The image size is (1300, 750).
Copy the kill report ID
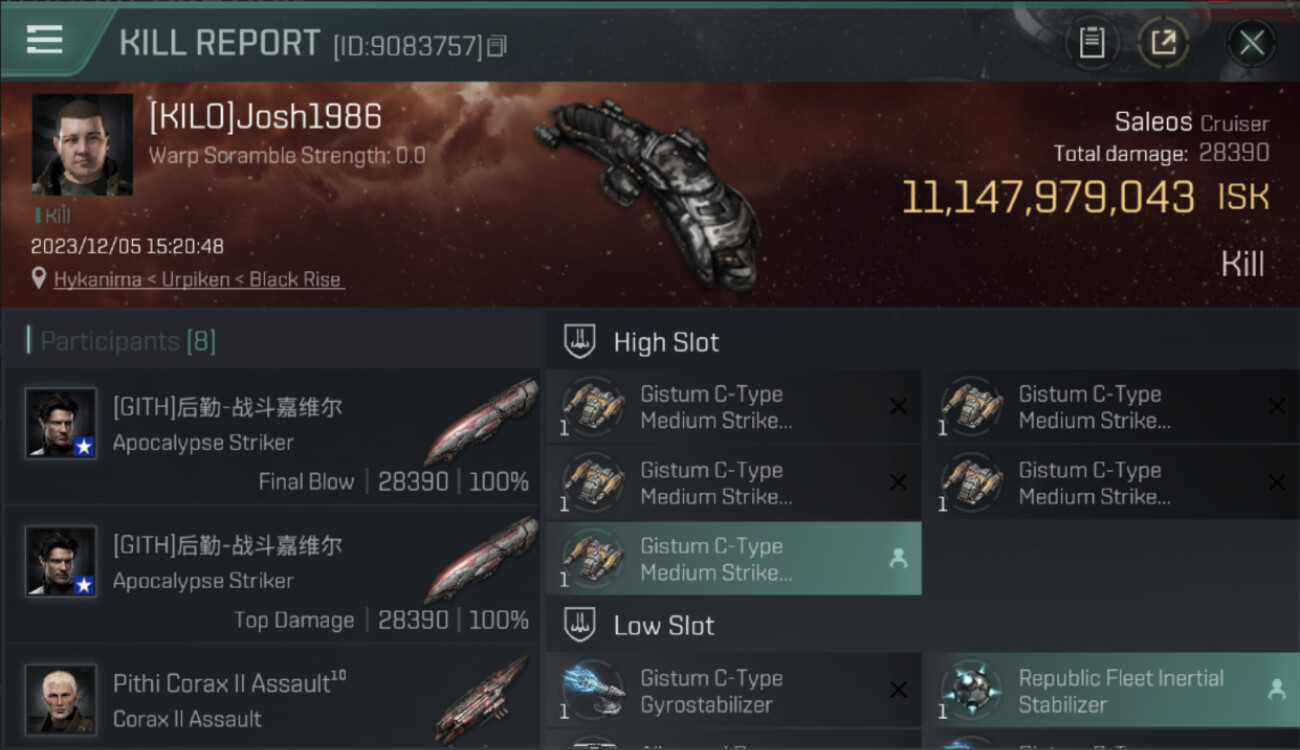pos(497,46)
